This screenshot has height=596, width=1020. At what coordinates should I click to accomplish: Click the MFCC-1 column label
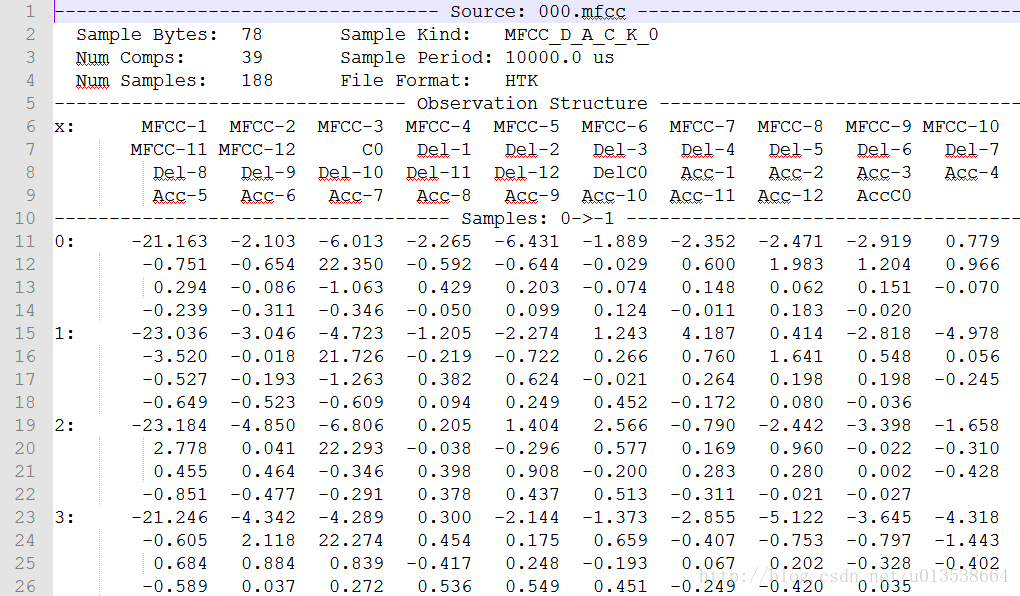(174, 127)
